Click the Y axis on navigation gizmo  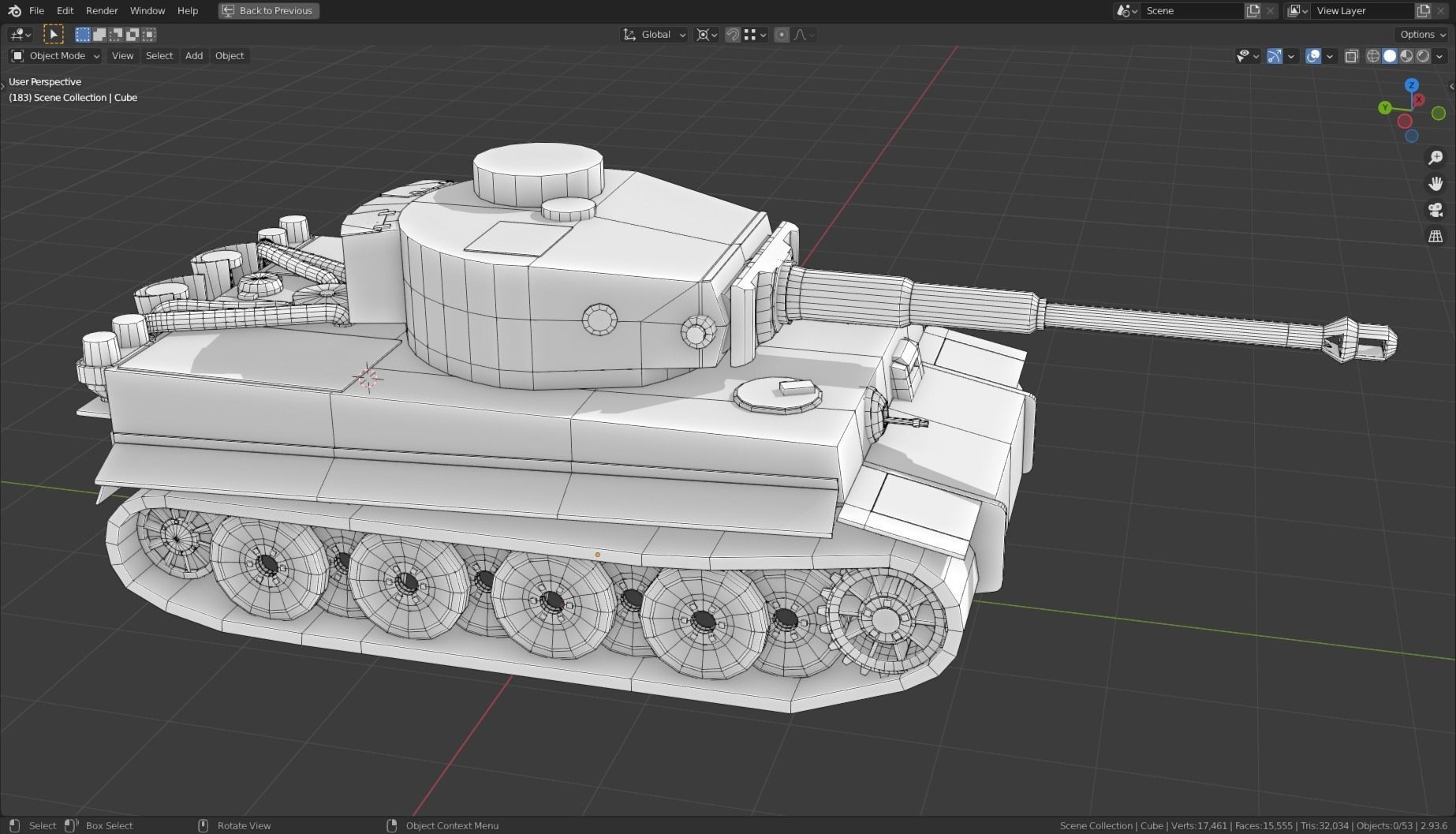pos(1385,107)
